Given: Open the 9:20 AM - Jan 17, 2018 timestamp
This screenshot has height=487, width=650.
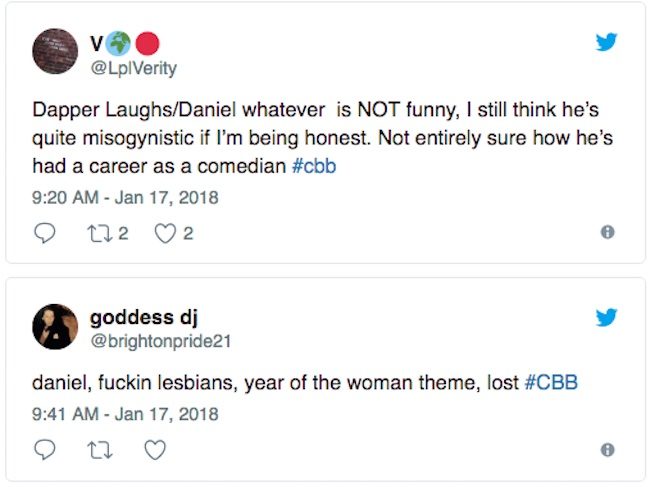Looking at the screenshot, I should coord(126,197).
